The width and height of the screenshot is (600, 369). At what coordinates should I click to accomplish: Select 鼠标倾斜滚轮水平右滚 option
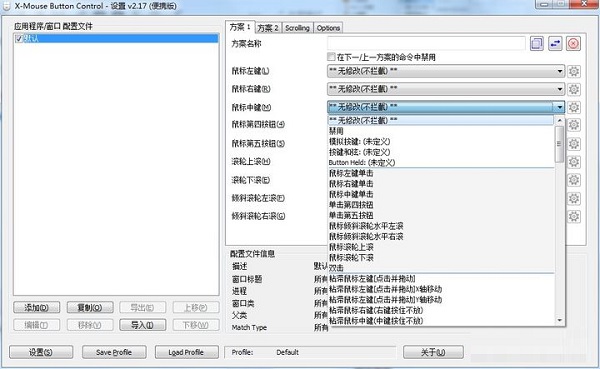[x=441, y=237]
